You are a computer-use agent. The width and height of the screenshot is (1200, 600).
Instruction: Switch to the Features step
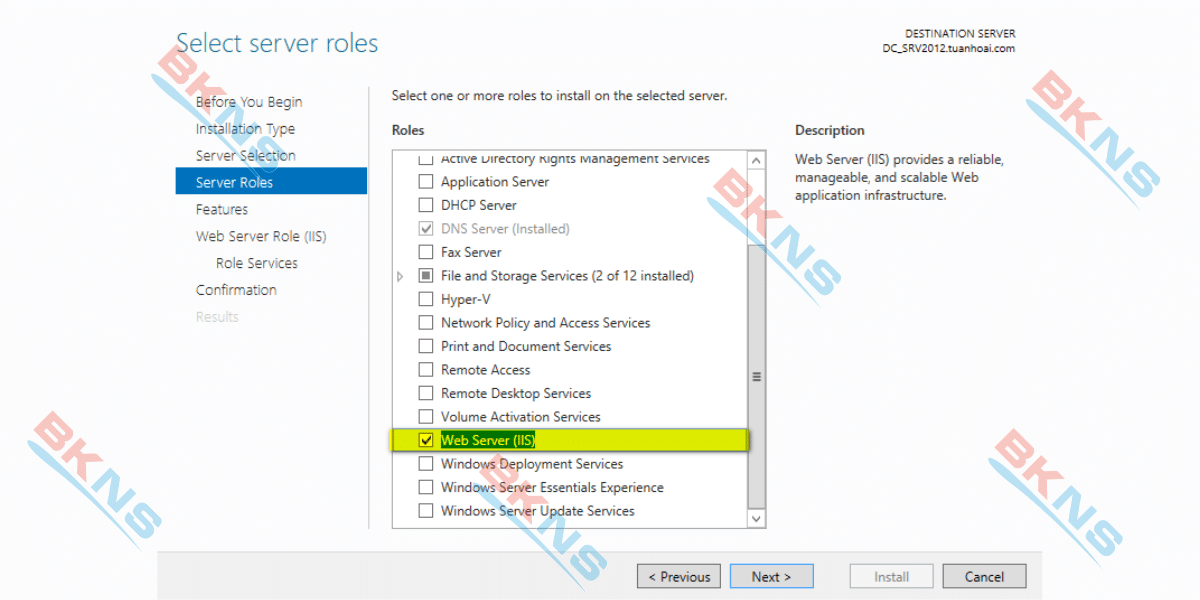point(222,210)
